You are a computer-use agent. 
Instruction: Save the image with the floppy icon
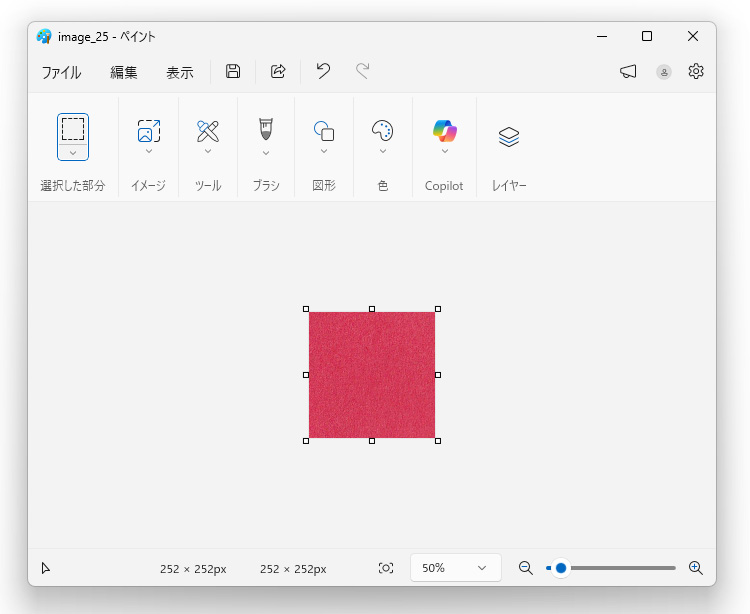[x=233, y=71]
